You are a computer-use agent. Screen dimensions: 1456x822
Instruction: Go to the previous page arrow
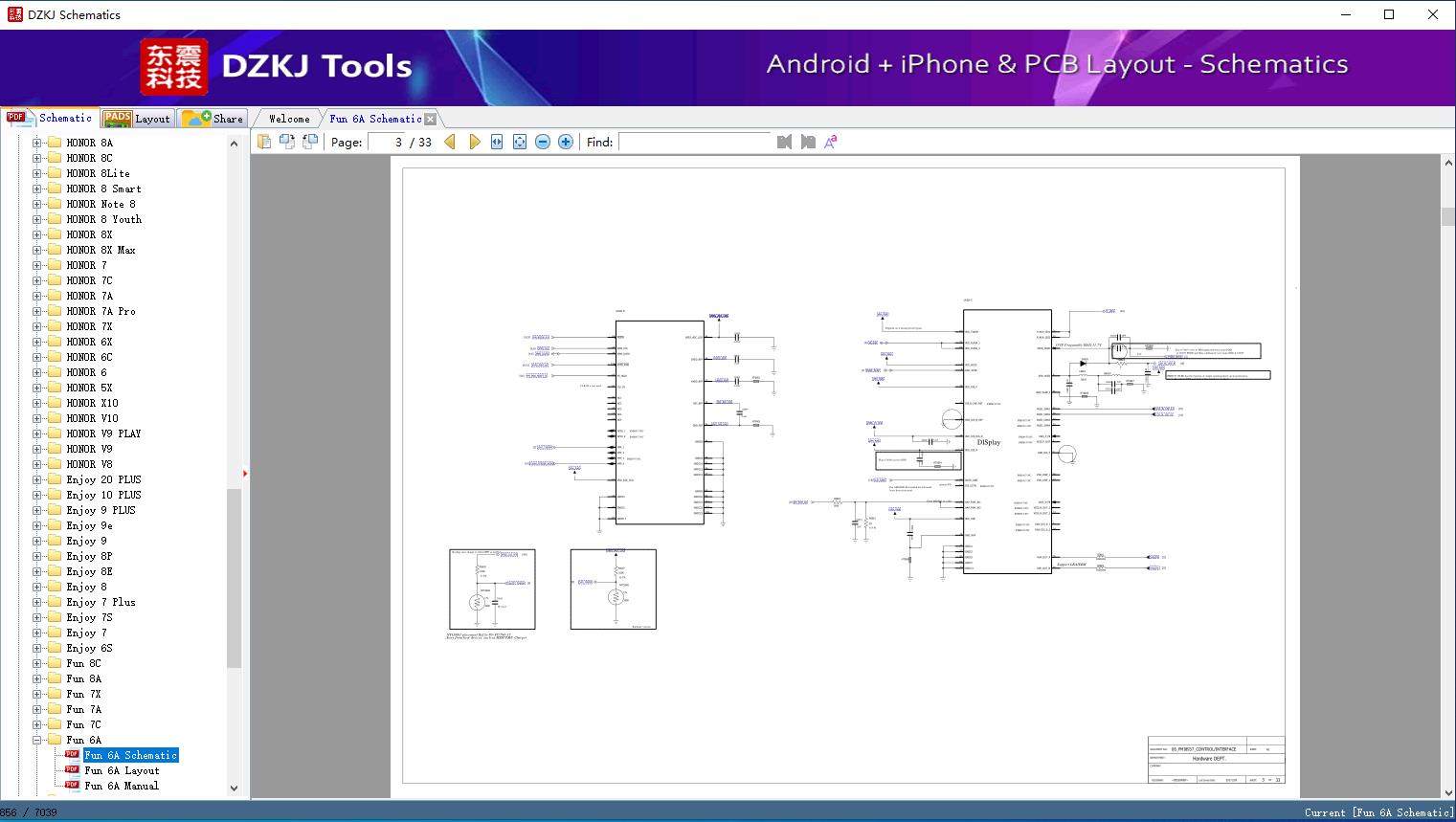450,142
